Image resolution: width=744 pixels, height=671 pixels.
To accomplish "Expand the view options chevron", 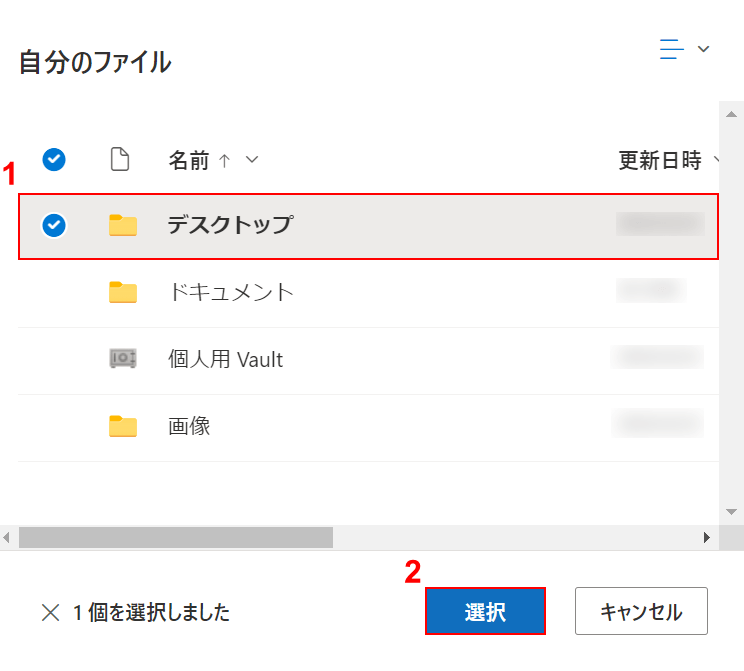I will [703, 49].
